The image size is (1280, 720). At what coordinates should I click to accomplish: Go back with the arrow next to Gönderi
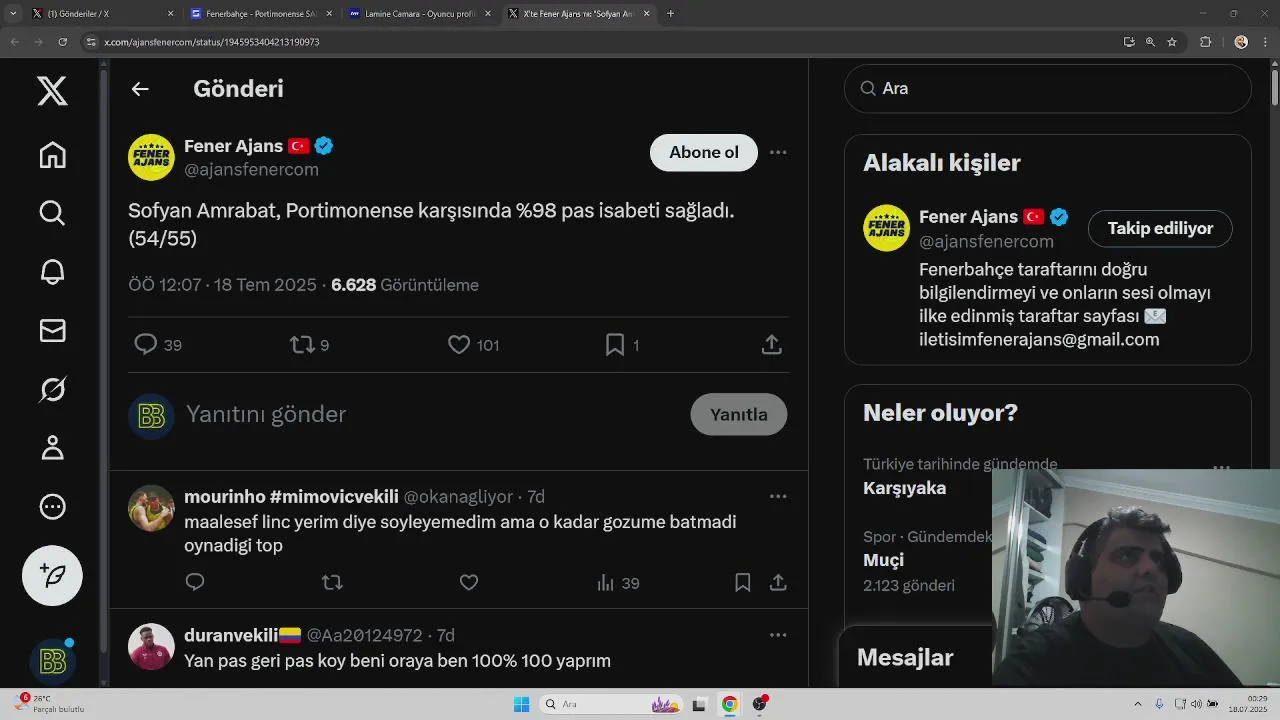point(140,89)
